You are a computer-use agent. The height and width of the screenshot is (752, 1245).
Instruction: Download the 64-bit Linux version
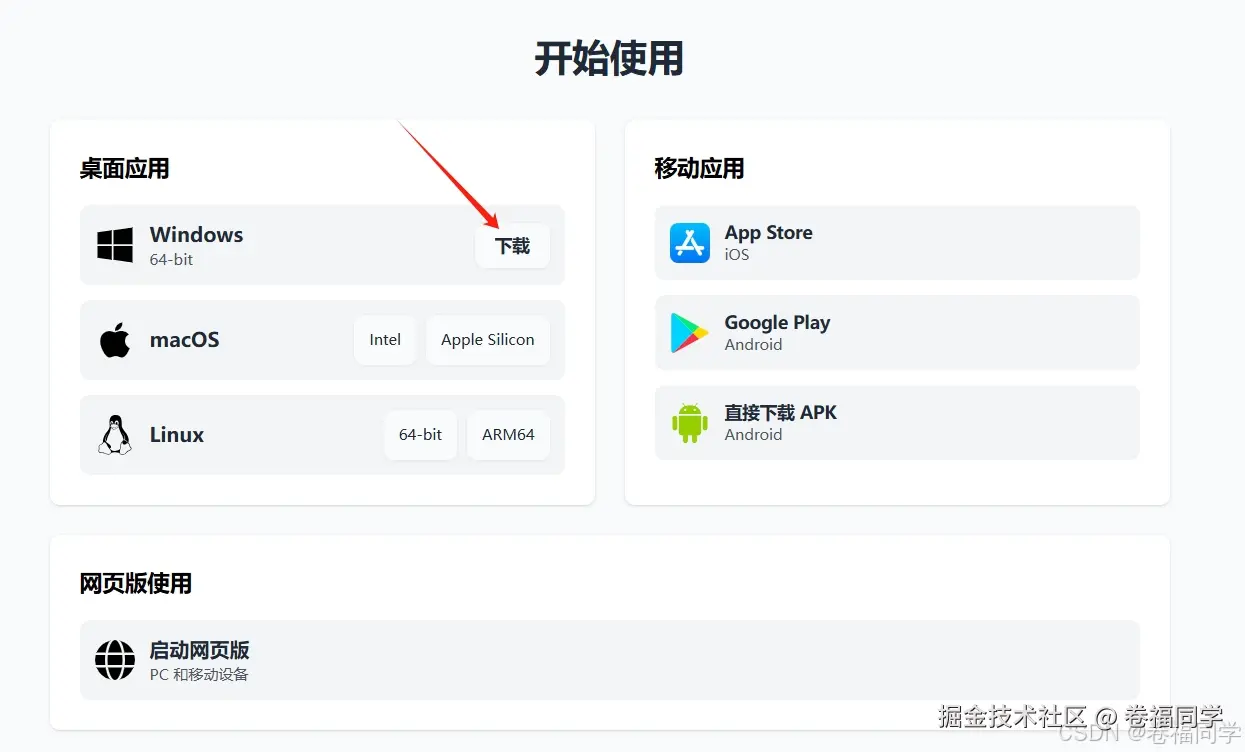tap(420, 434)
